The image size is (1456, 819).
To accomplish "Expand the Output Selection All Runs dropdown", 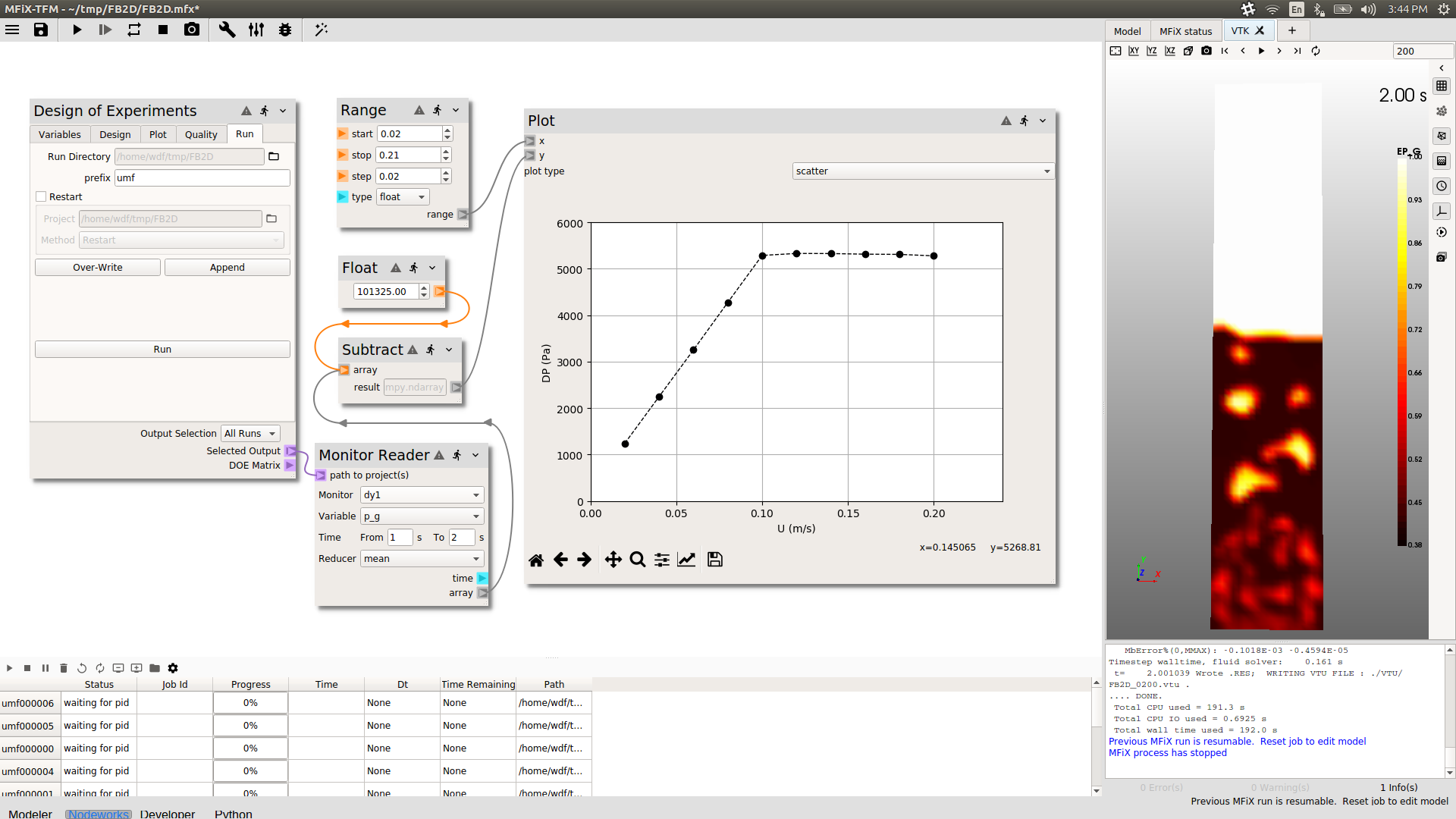I will (250, 434).
